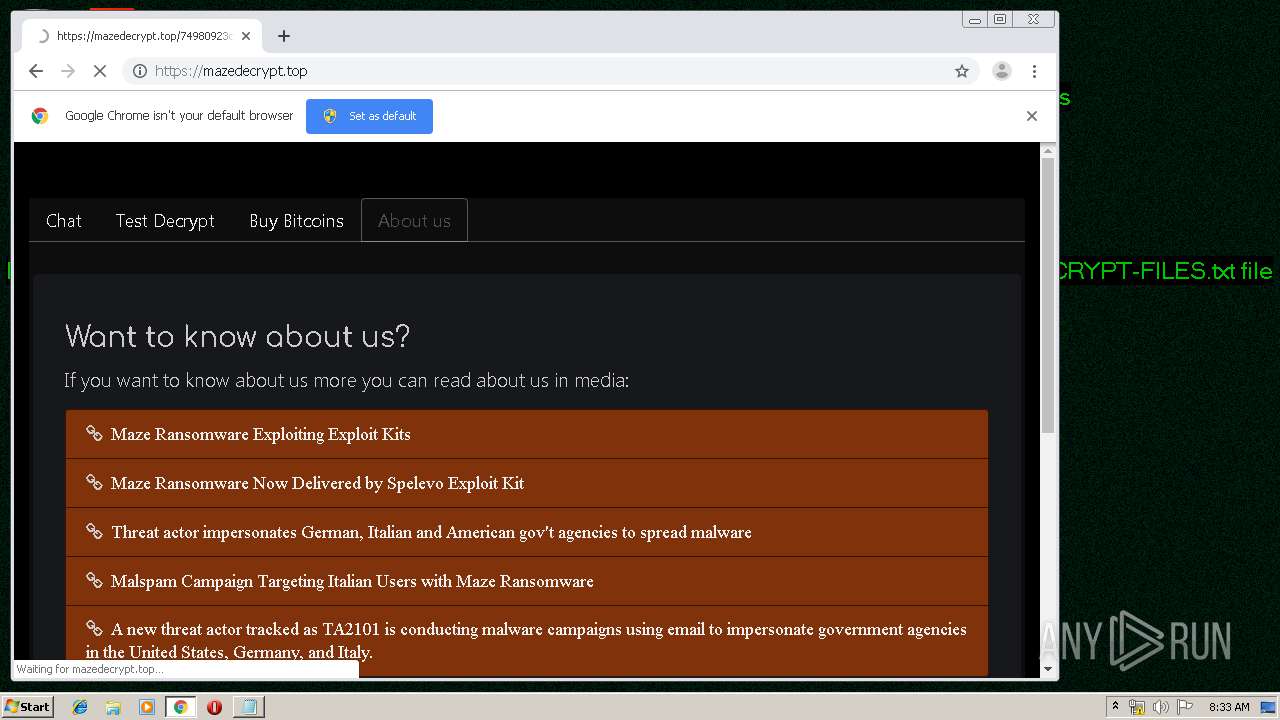Click the page scrollbar down arrow
Viewport: 1280px width, 720px height.
click(x=1048, y=668)
